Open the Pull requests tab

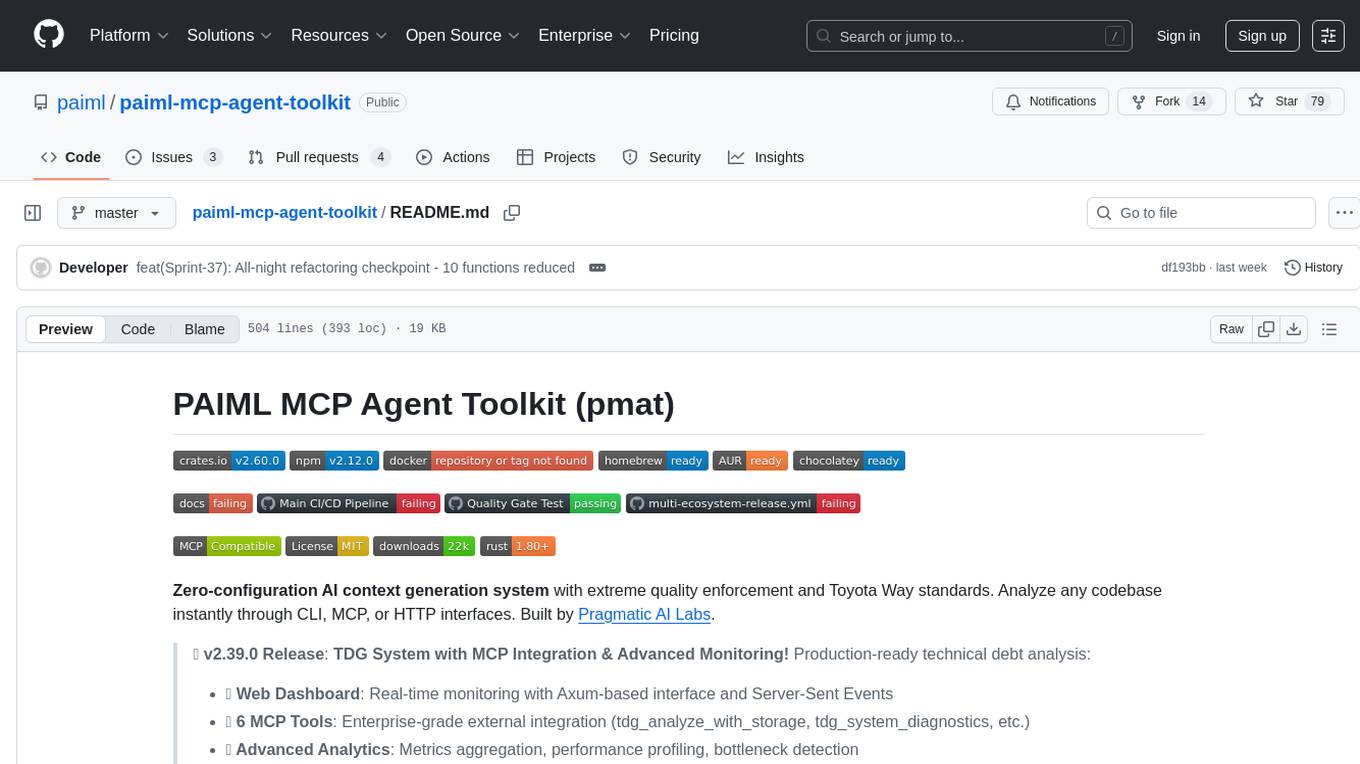318,157
